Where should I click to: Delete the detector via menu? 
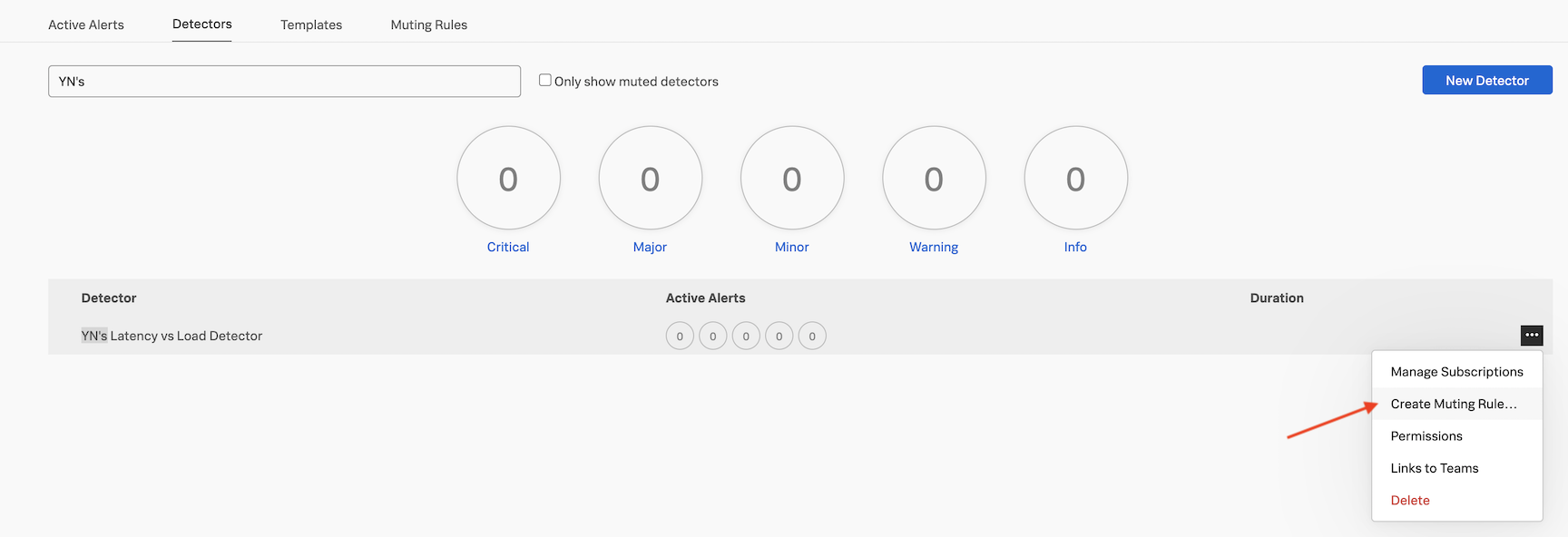pos(1410,501)
